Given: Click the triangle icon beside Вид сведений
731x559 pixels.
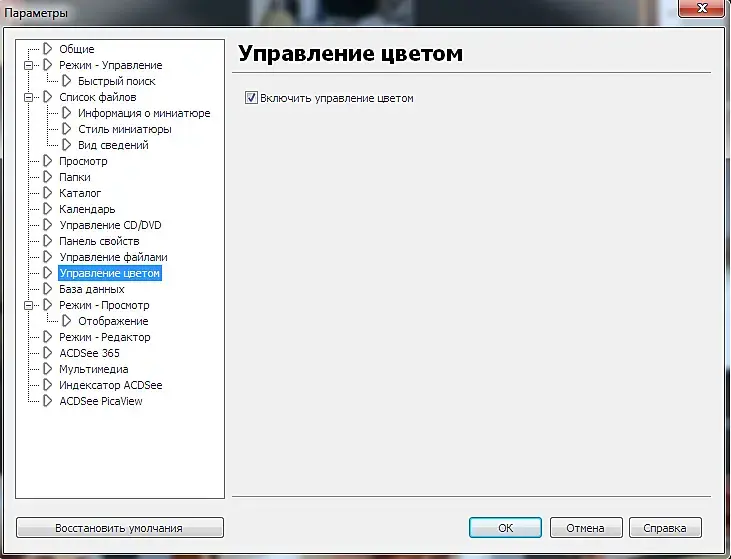Looking at the screenshot, I should coord(67,145).
